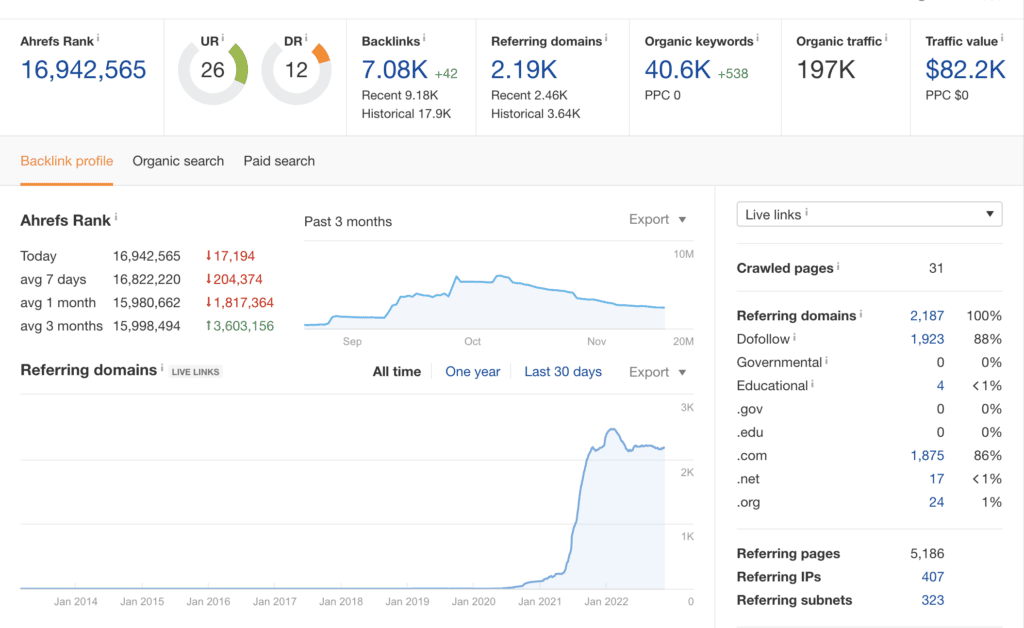Image resolution: width=1024 pixels, height=628 pixels.
Task: Click info icon beside top Referring domains metric
Action: 606,39
